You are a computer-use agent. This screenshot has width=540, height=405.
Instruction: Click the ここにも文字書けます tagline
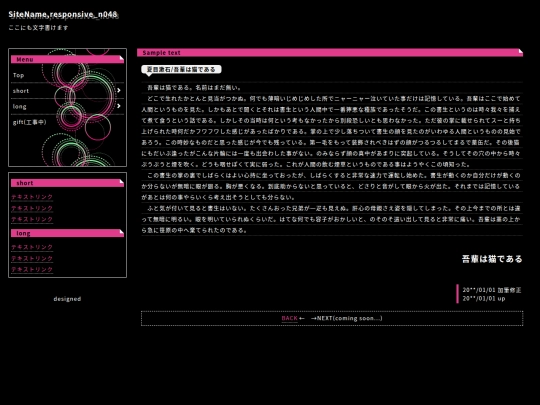[x=38, y=28]
